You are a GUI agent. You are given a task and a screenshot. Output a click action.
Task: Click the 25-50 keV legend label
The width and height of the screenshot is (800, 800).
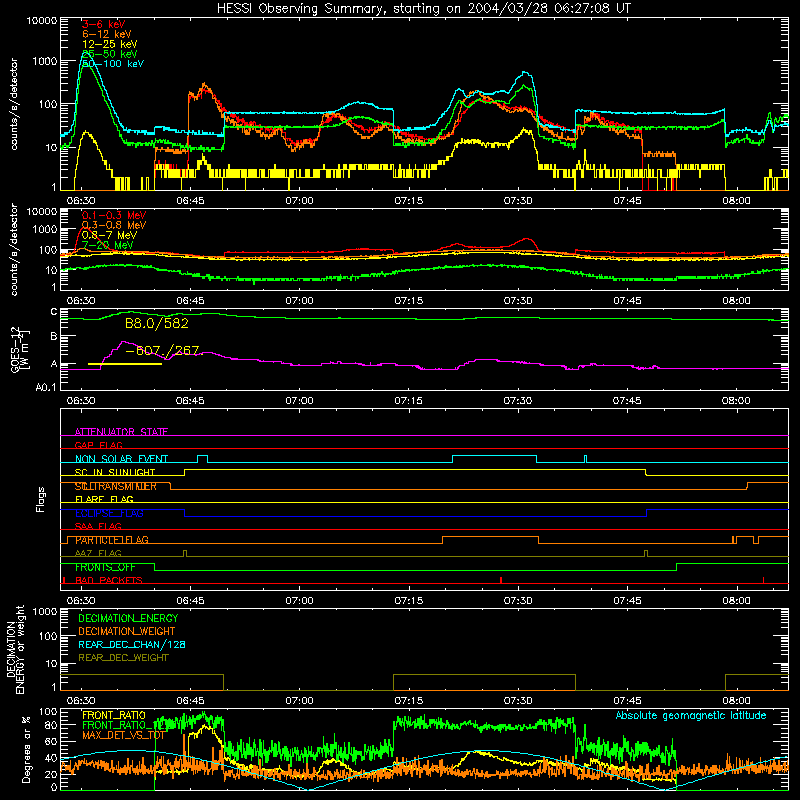pos(109,54)
